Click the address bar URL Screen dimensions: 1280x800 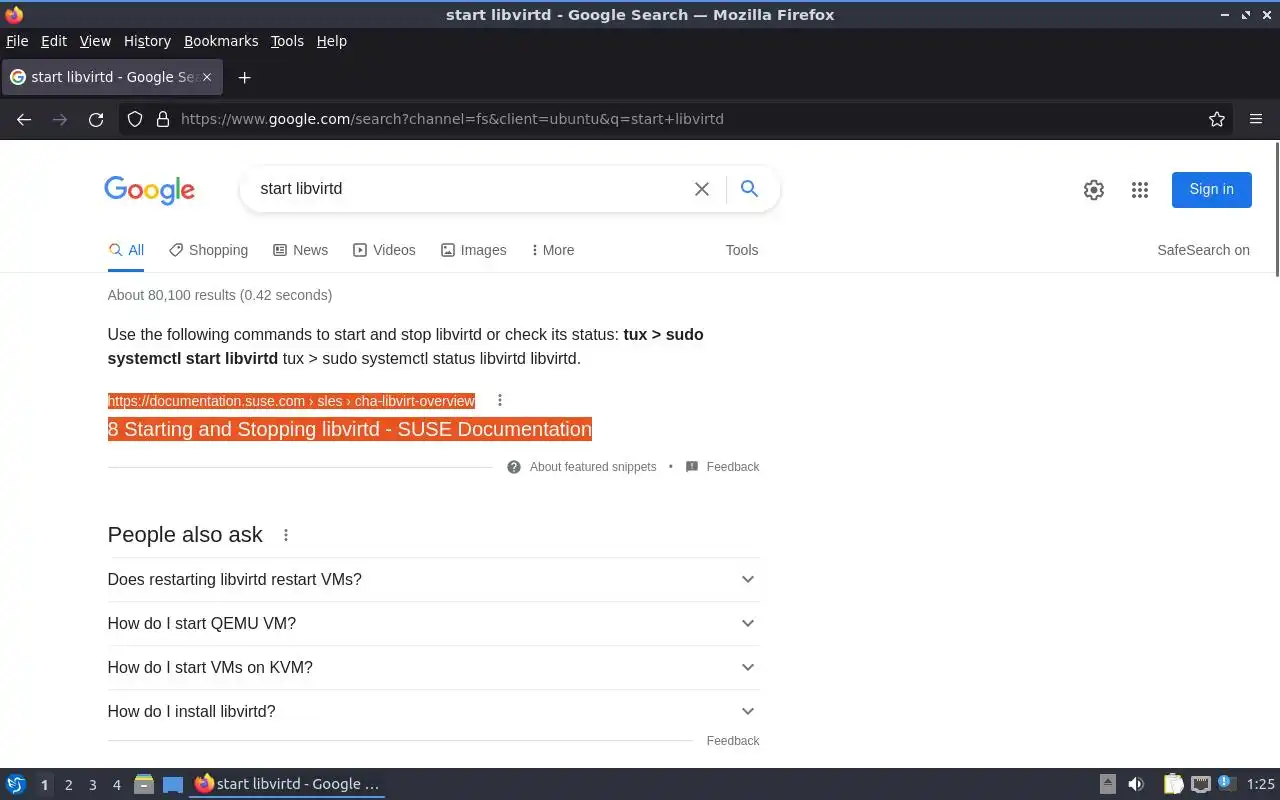tap(452, 119)
